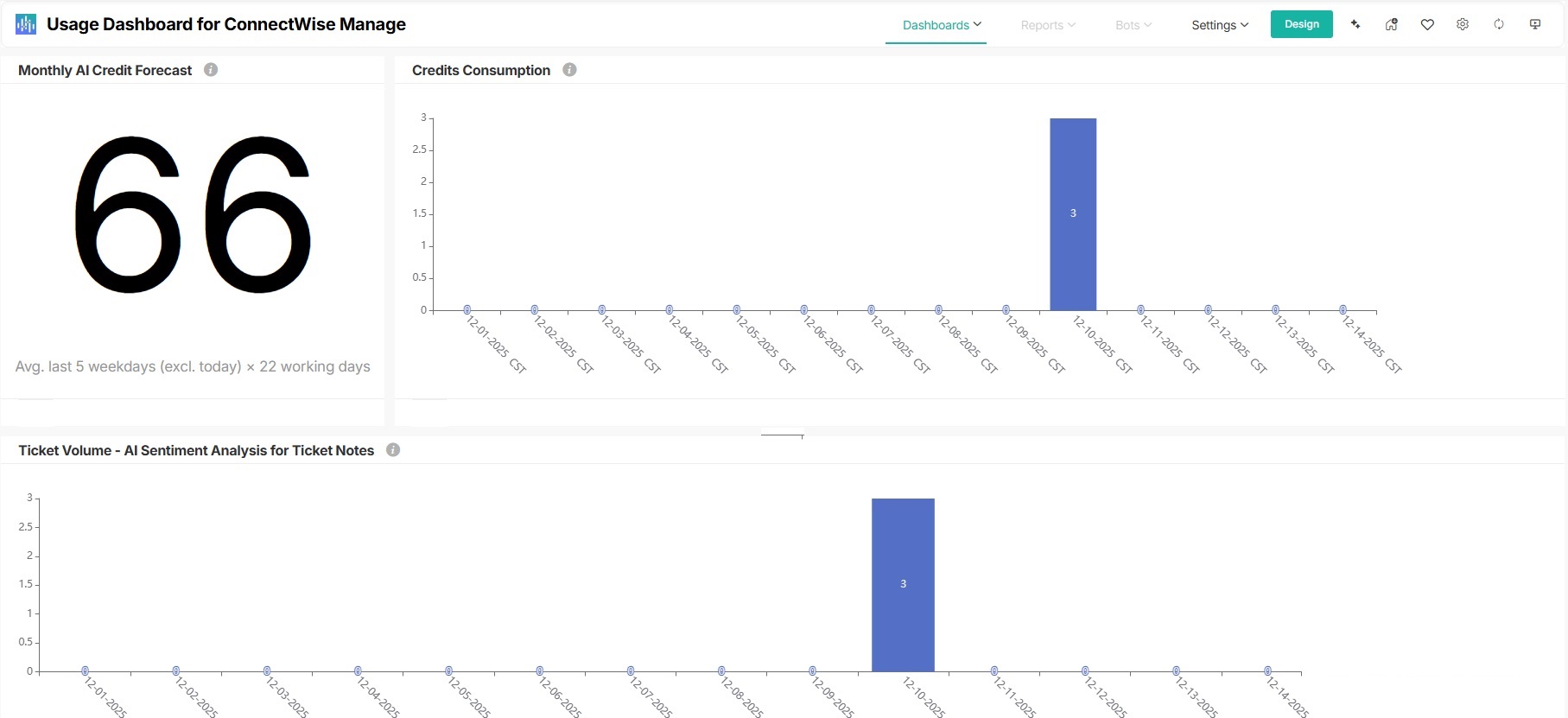The image size is (1568, 718).
Task: Click the Usage Dashboard for ConnectWise Manage title
Action: click(x=226, y=24)
